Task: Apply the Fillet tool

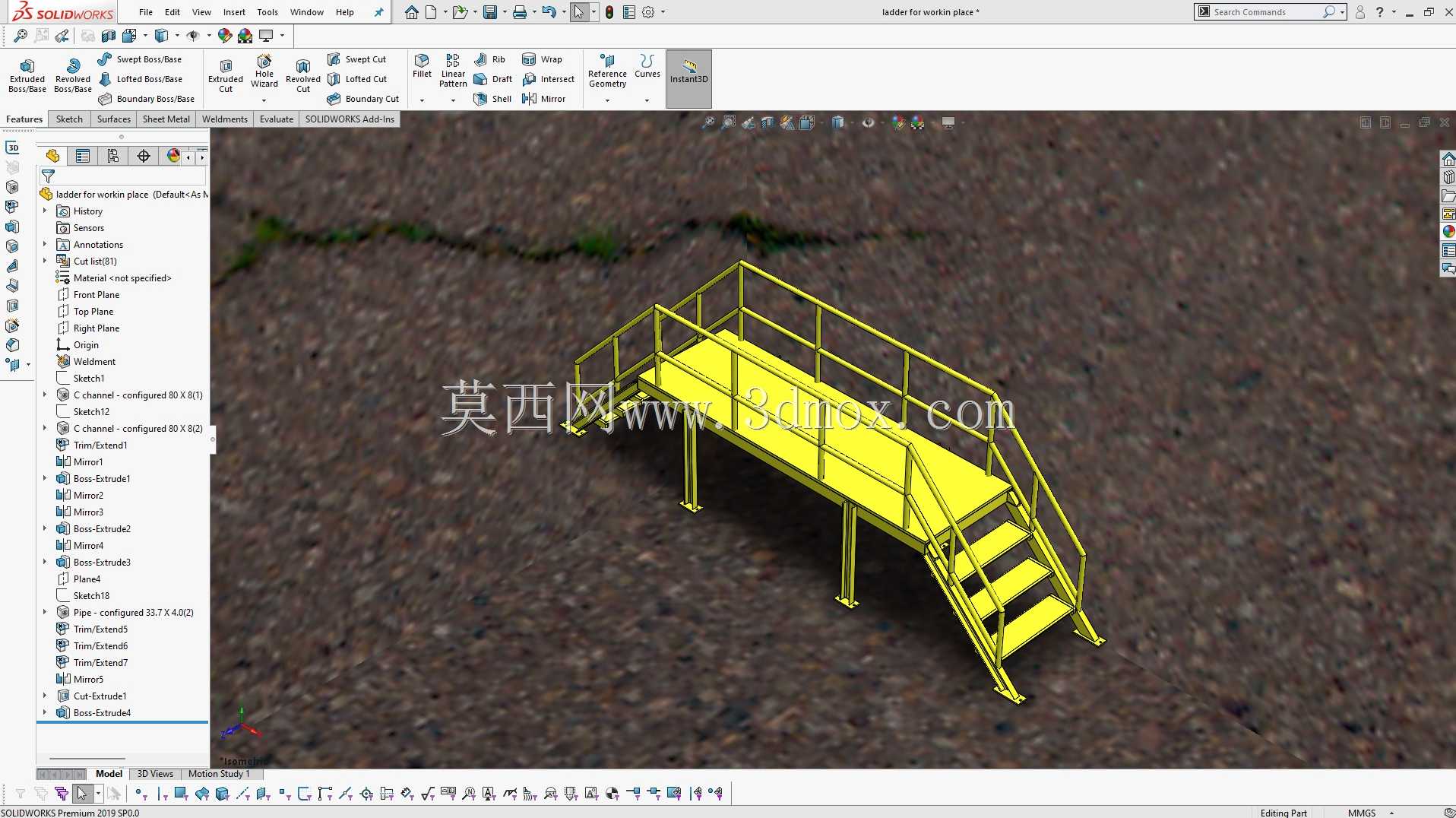Action: click(422, 66)
